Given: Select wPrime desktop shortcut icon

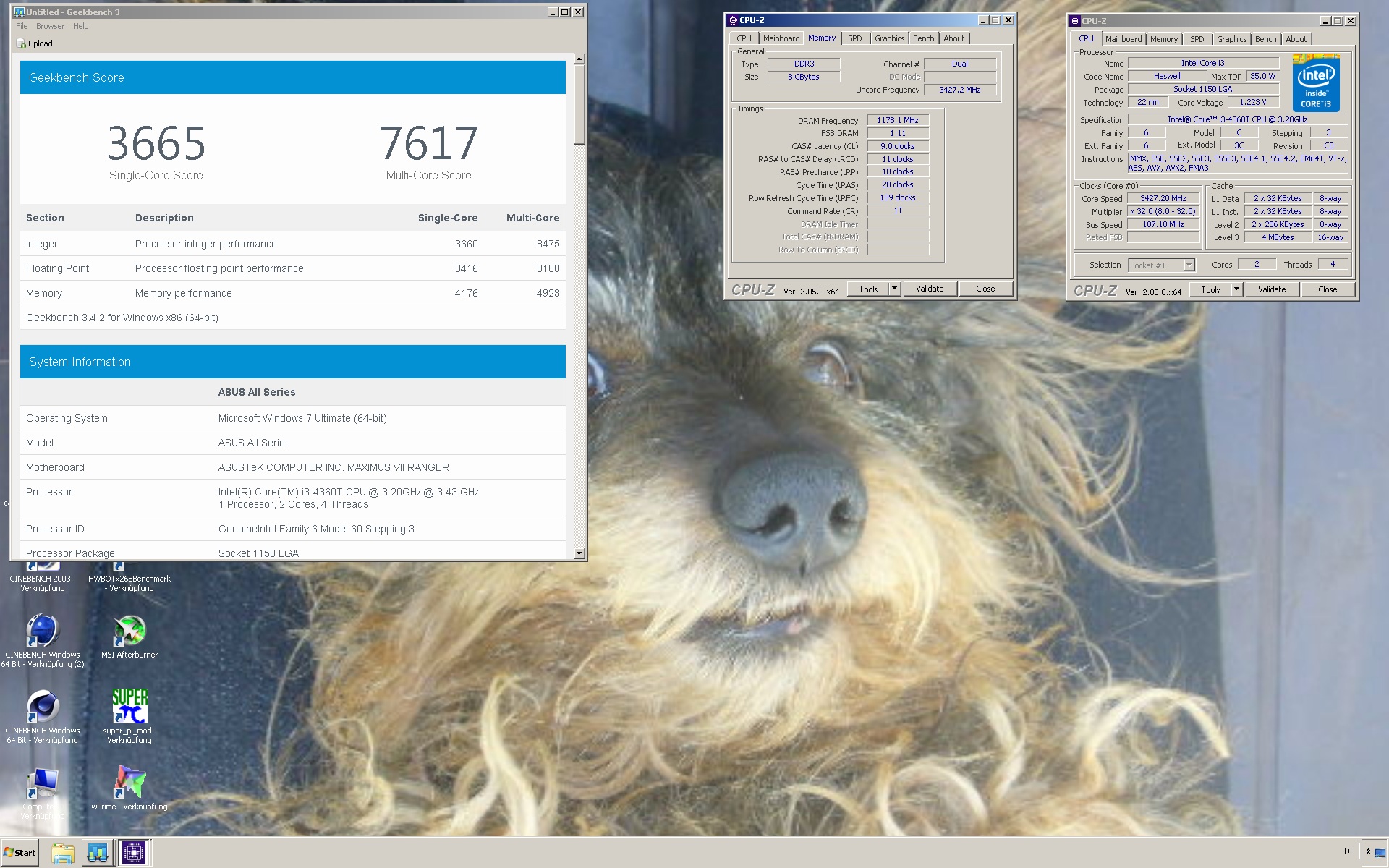Looking at the screenshot, I should 129,782.
